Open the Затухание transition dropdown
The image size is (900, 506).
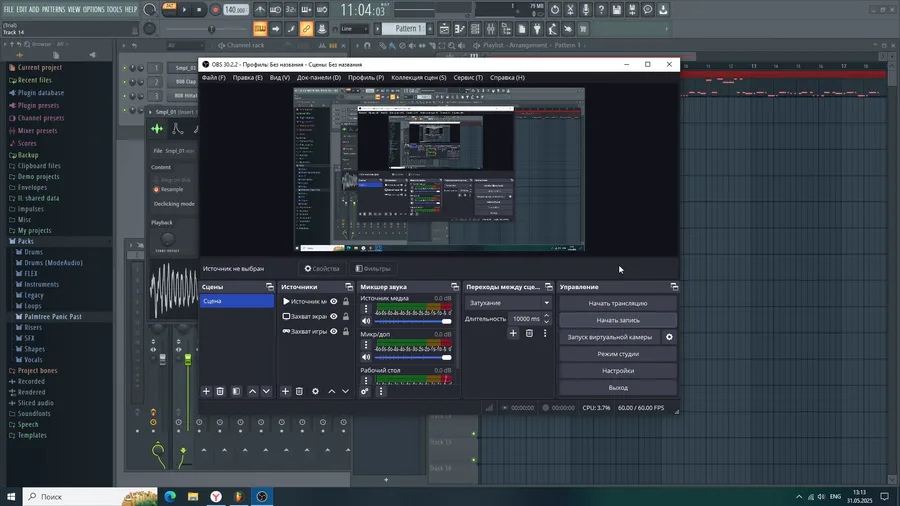point(509,303)
